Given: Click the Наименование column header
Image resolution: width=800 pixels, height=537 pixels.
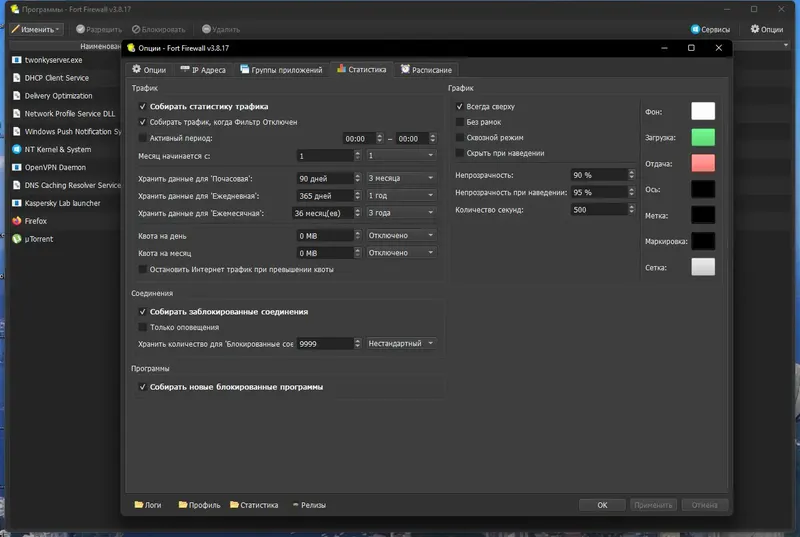Looking at the screenshot, I should (x=100, y=46).
